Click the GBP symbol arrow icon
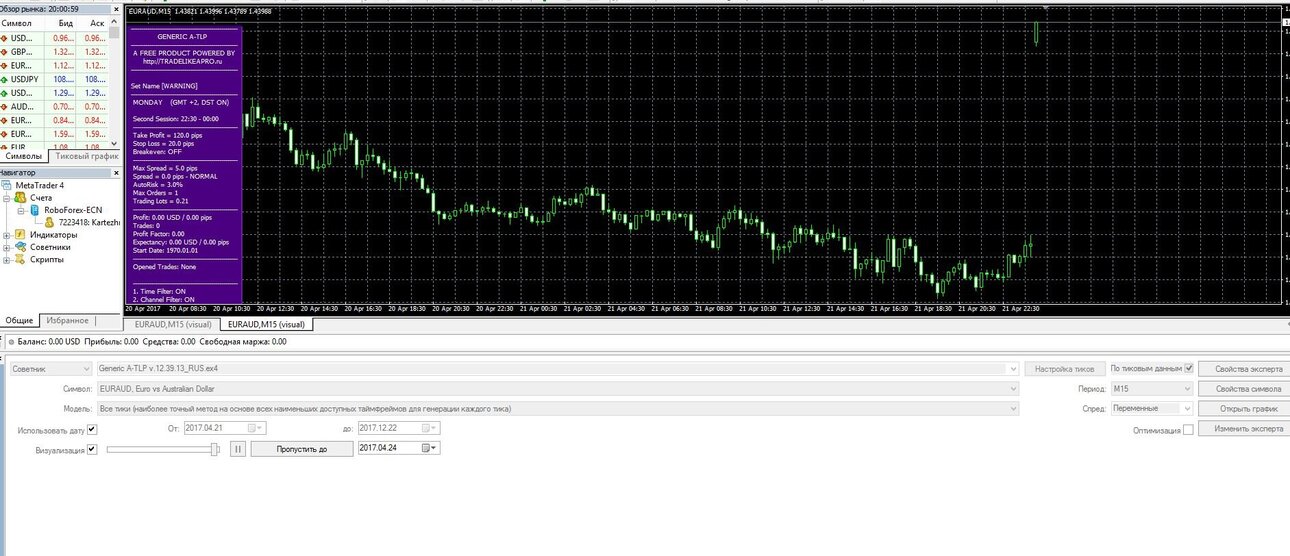 point(5,52)
